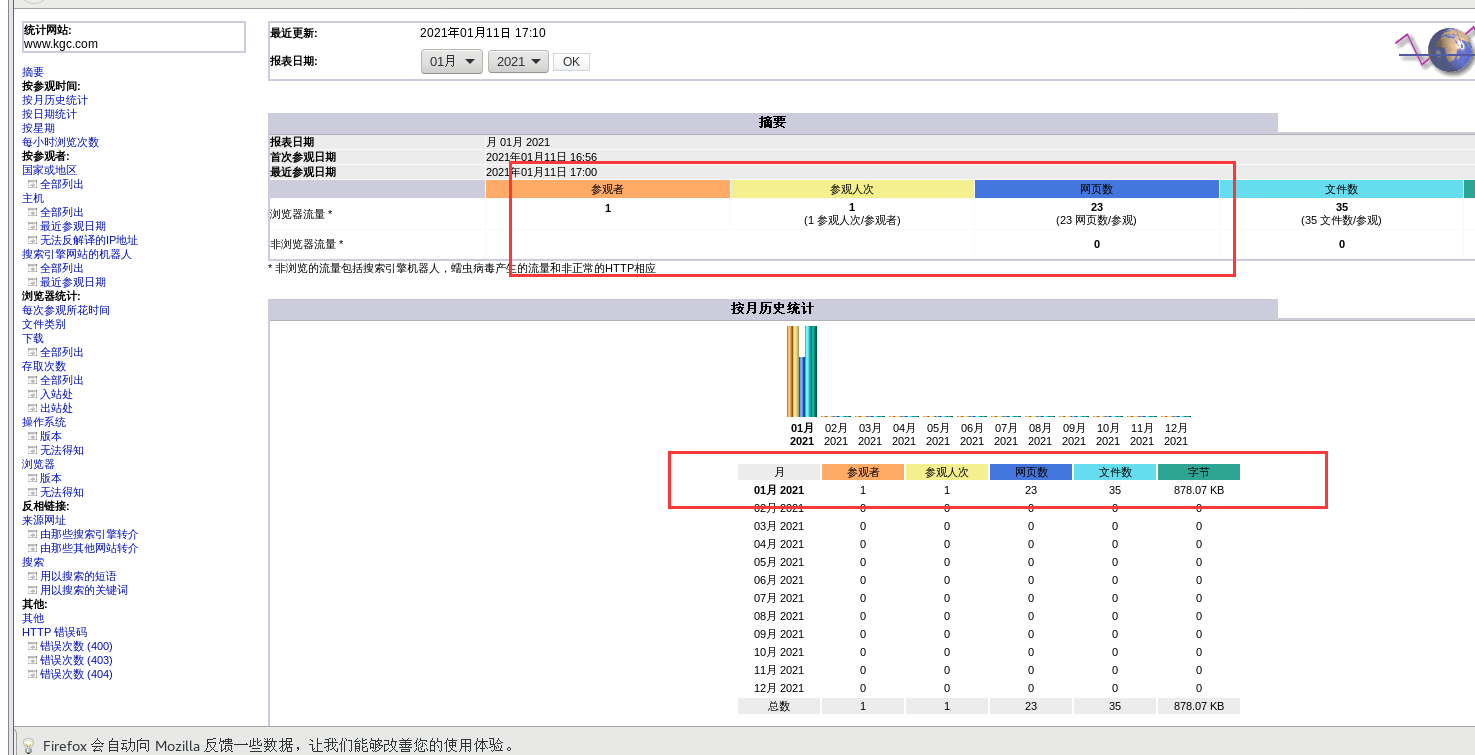Click the icon beside 无法反解译的IP地址
The image size is (1475, 755).
[x=34, y=239]
